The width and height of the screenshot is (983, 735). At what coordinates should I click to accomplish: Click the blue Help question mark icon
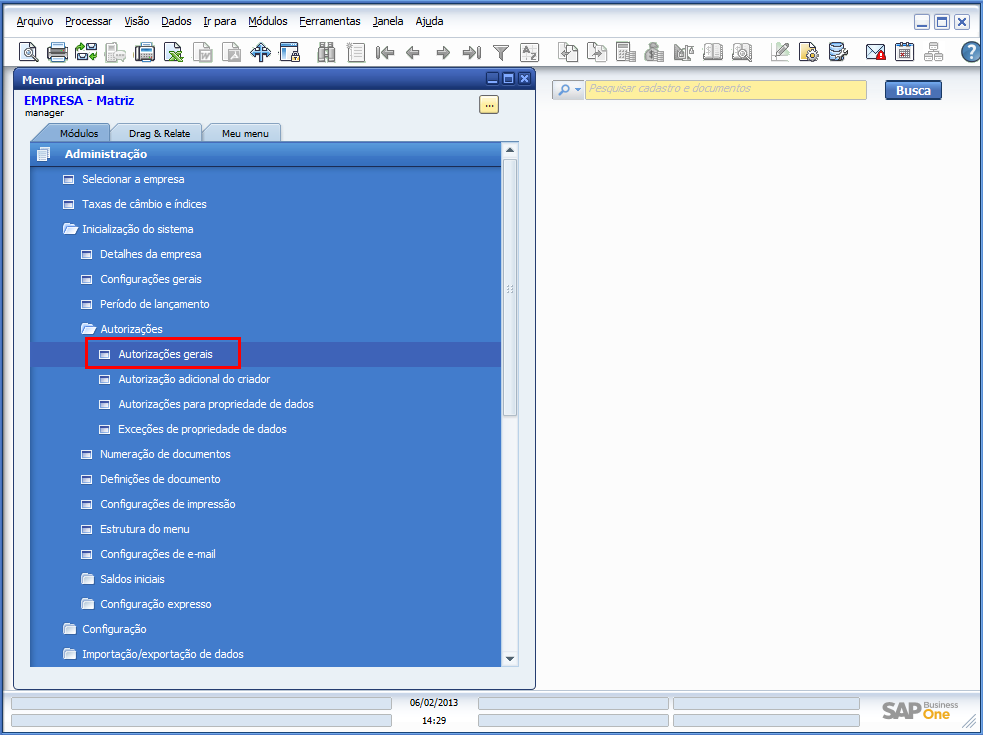click(970, 52)
